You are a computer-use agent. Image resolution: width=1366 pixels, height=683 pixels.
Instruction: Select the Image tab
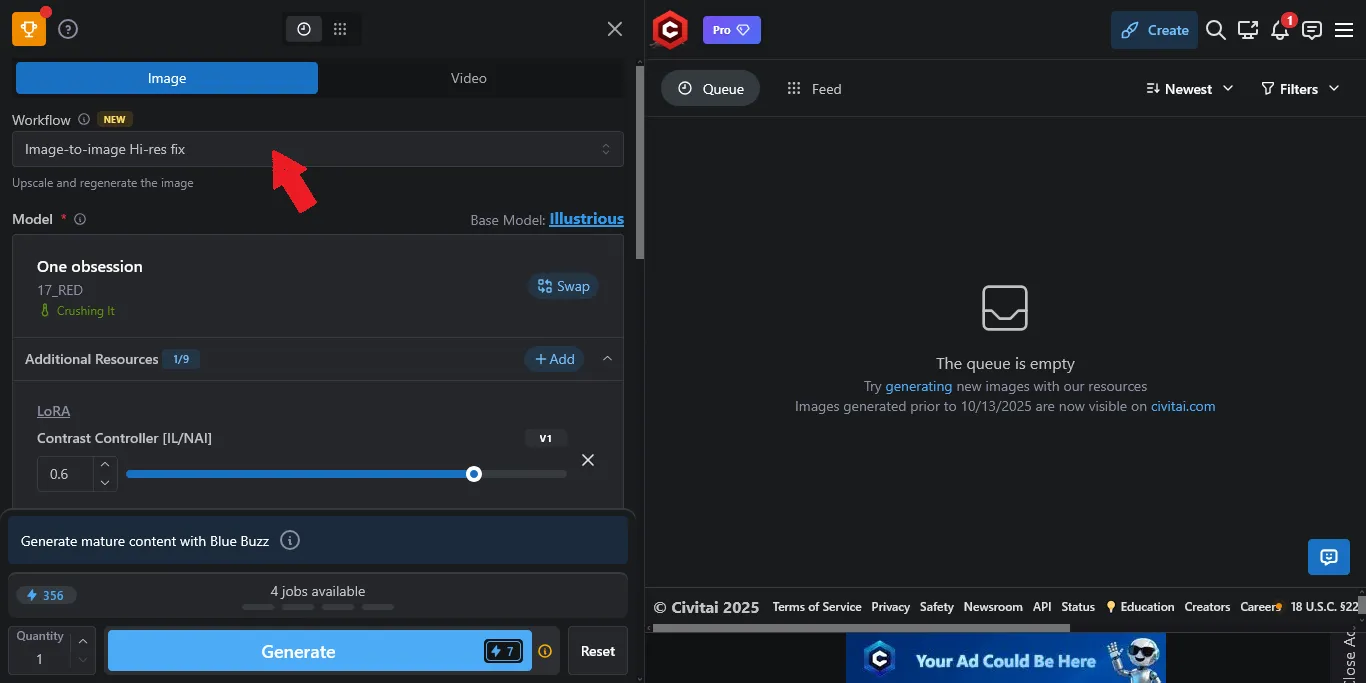(167, 78)
